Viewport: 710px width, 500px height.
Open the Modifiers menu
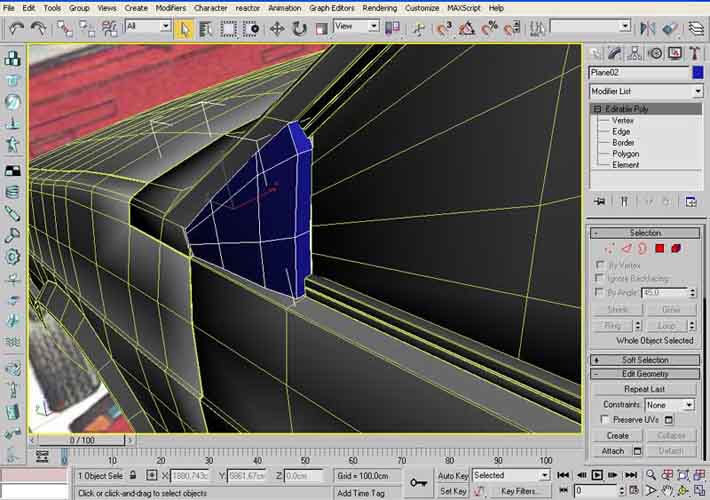171,7
